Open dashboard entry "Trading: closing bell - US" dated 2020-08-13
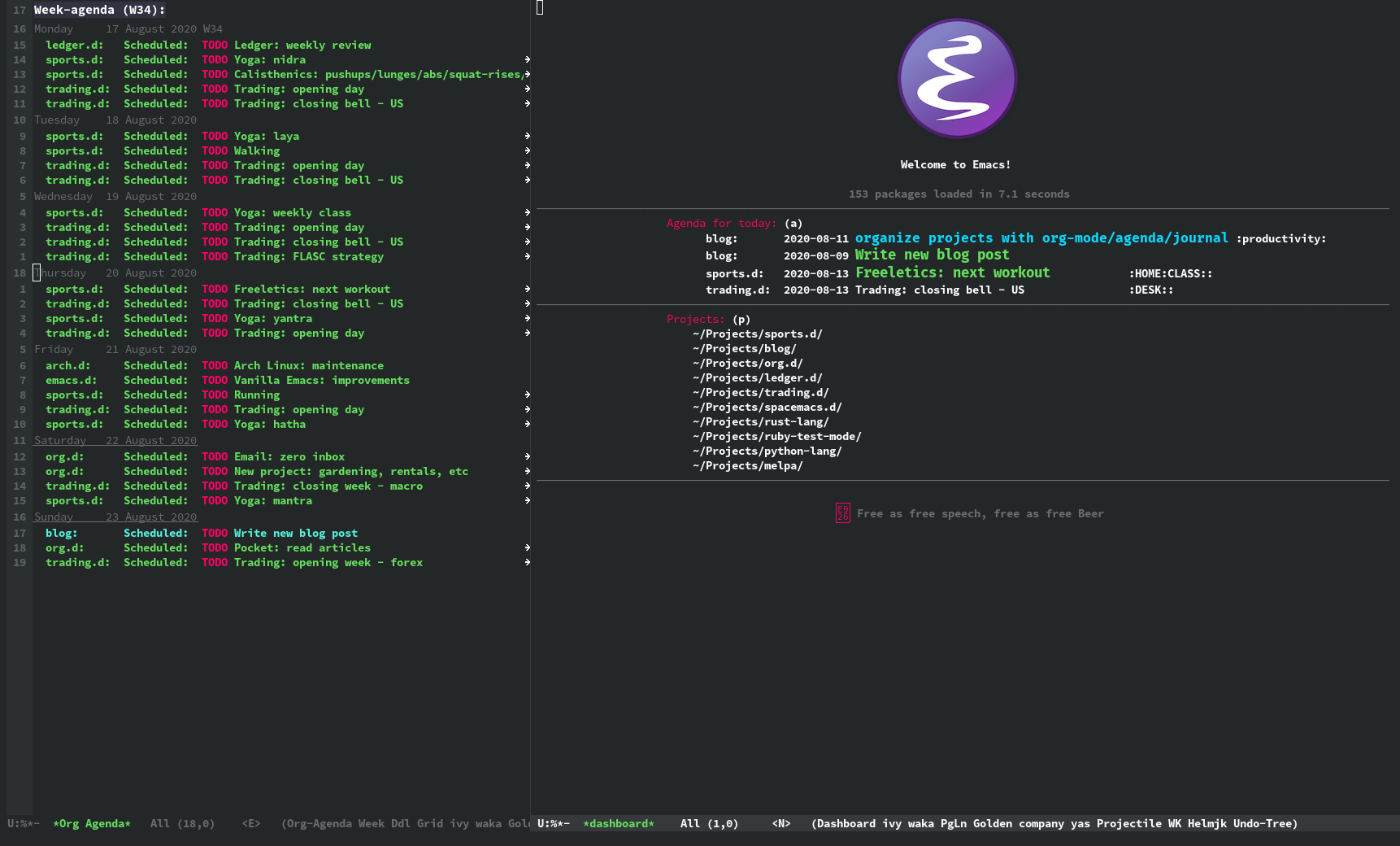This screenshot has height=846, width=1400. (x=939, y=290)
